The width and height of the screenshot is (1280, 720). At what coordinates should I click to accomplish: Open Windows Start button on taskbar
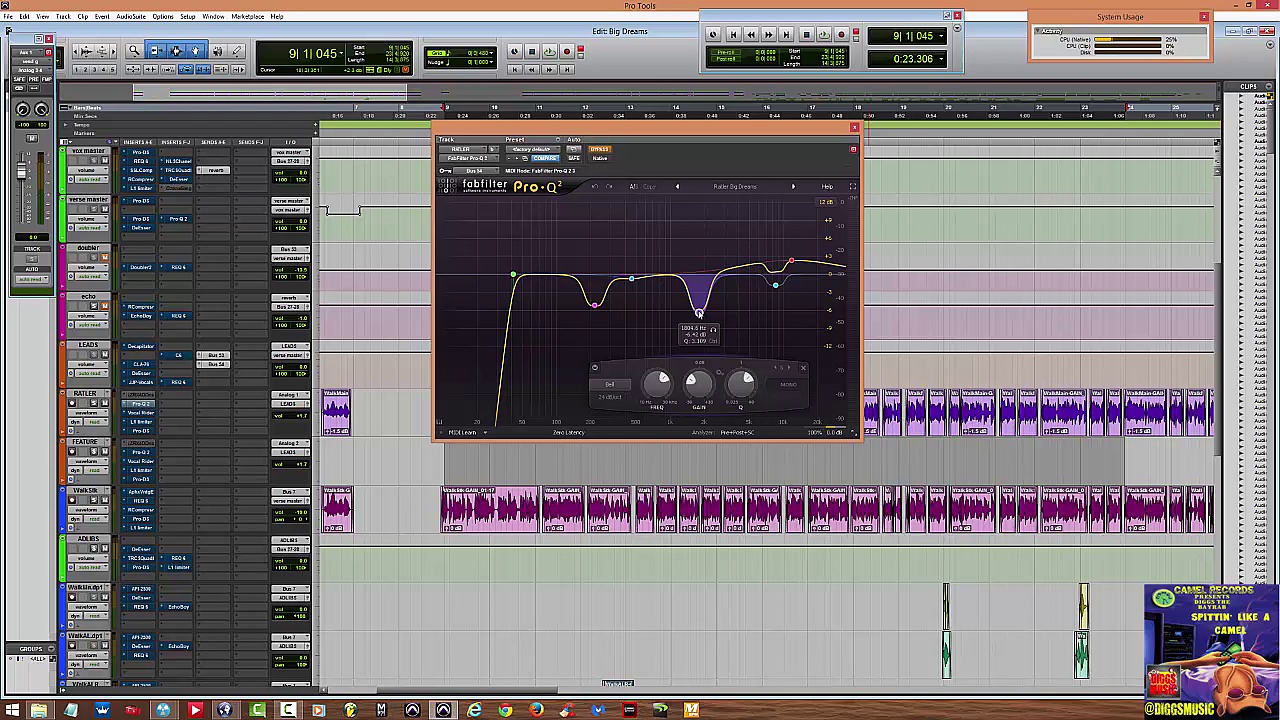tap(12, 710)
